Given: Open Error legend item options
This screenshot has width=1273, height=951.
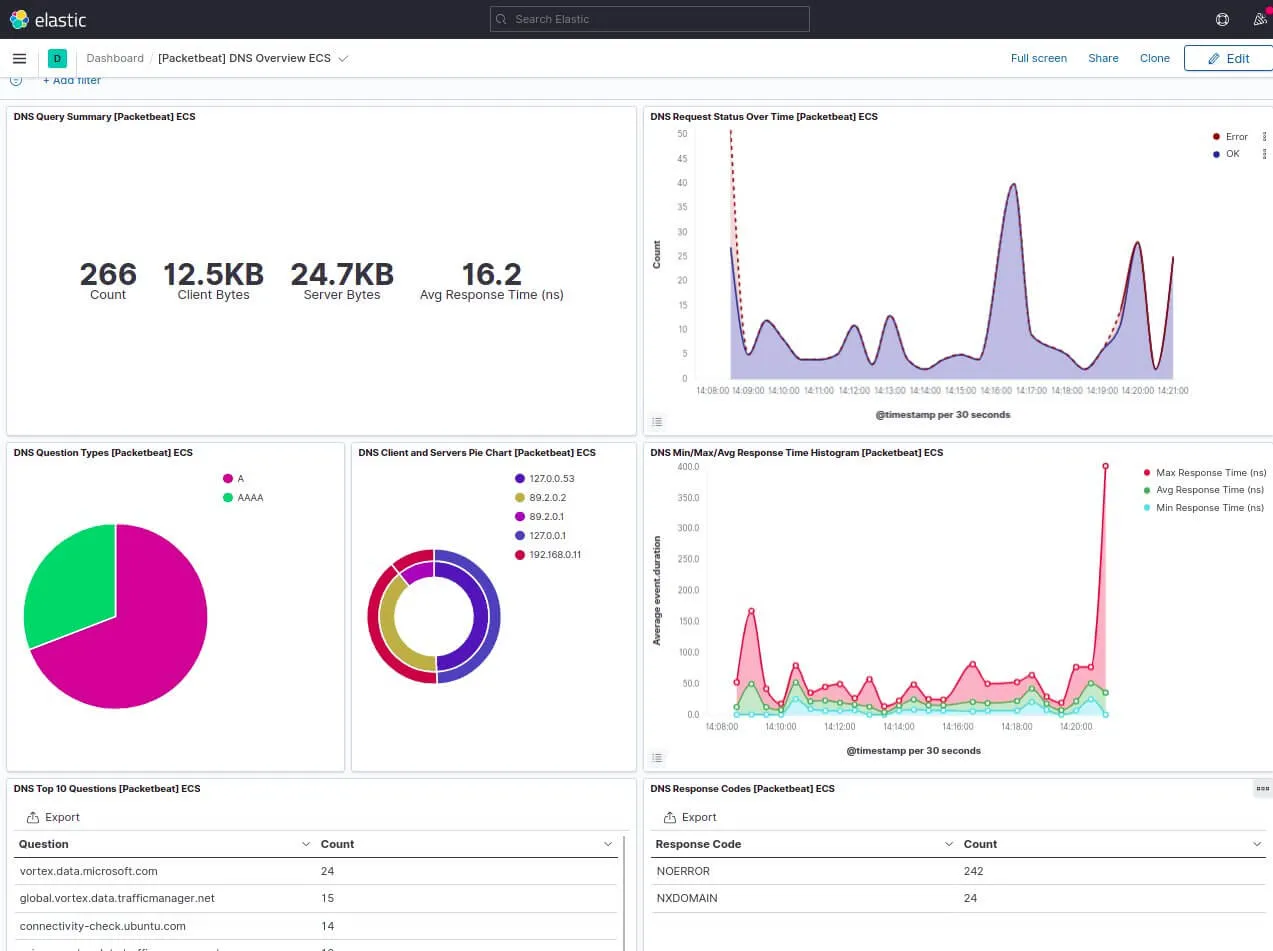Looking at the screenshot, I should (x=1265, y=136).
